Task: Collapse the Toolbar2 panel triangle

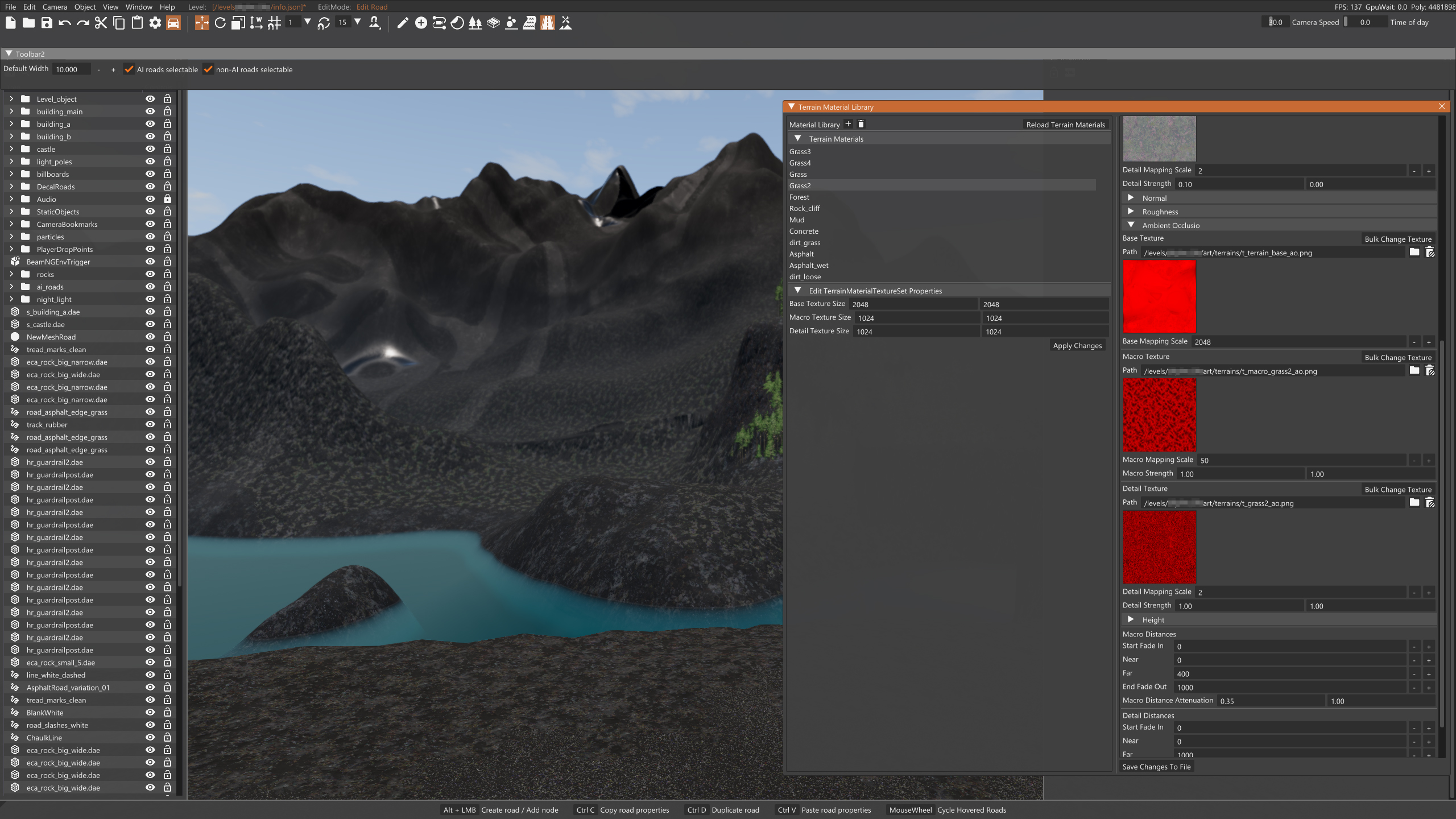Action: pyautogui.click(x=9, y=53)
